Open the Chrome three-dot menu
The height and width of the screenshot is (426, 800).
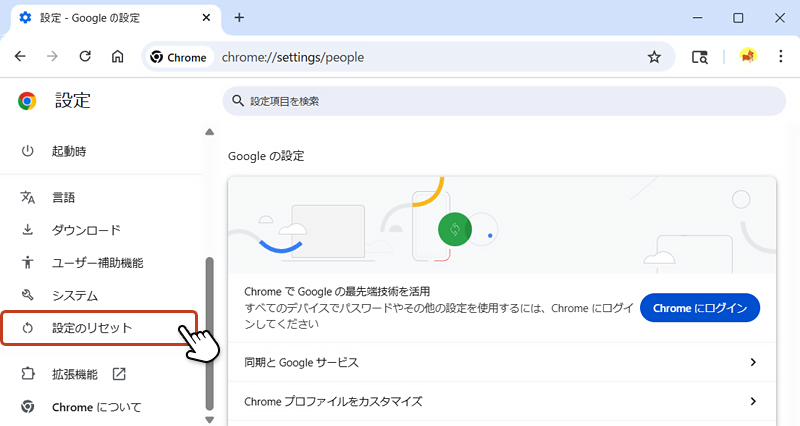(781, 57)
